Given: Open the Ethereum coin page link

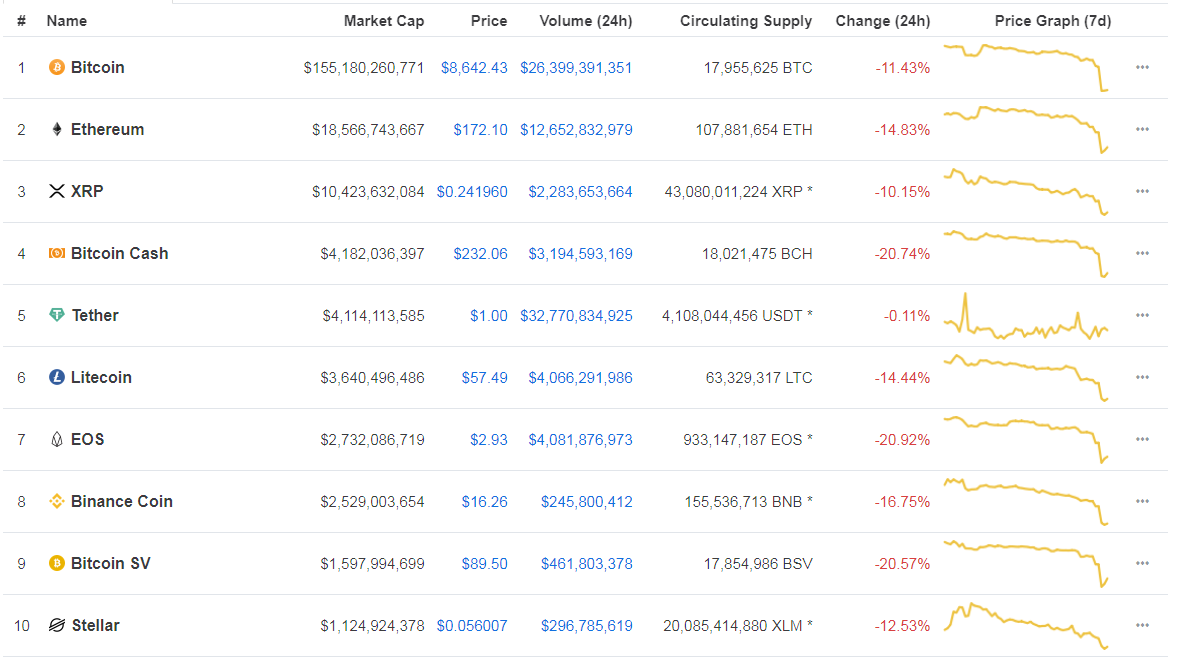Looking at the screenshot, I should point(107,129).
